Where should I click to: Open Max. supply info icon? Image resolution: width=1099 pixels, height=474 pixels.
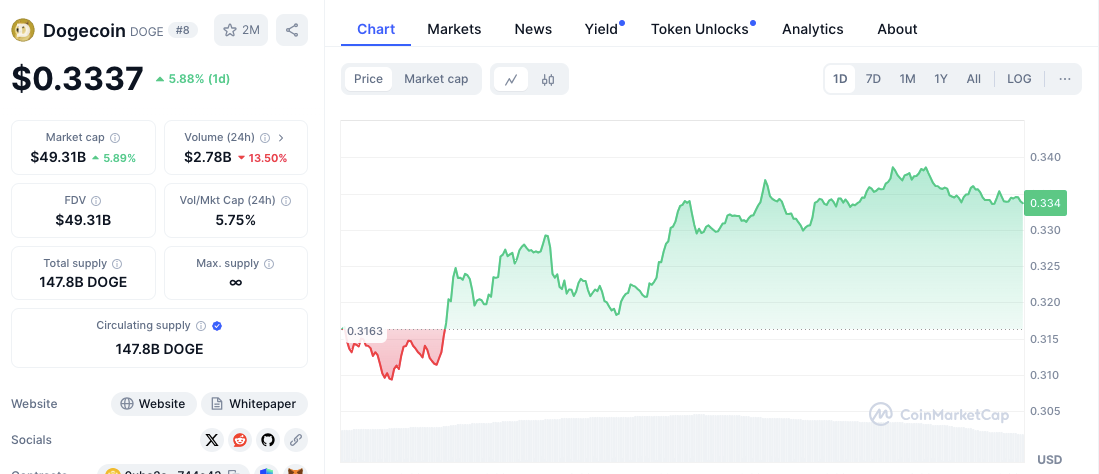coord(269,264)
